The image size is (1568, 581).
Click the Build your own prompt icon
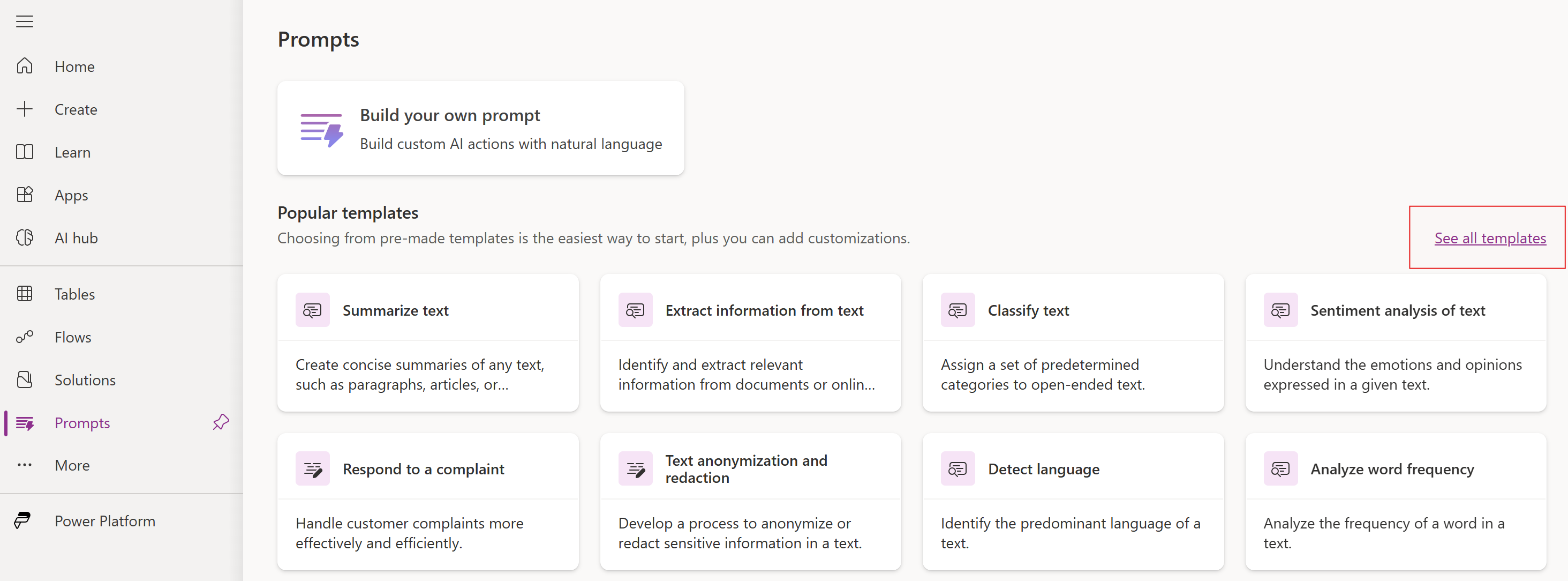click(321, 130)
